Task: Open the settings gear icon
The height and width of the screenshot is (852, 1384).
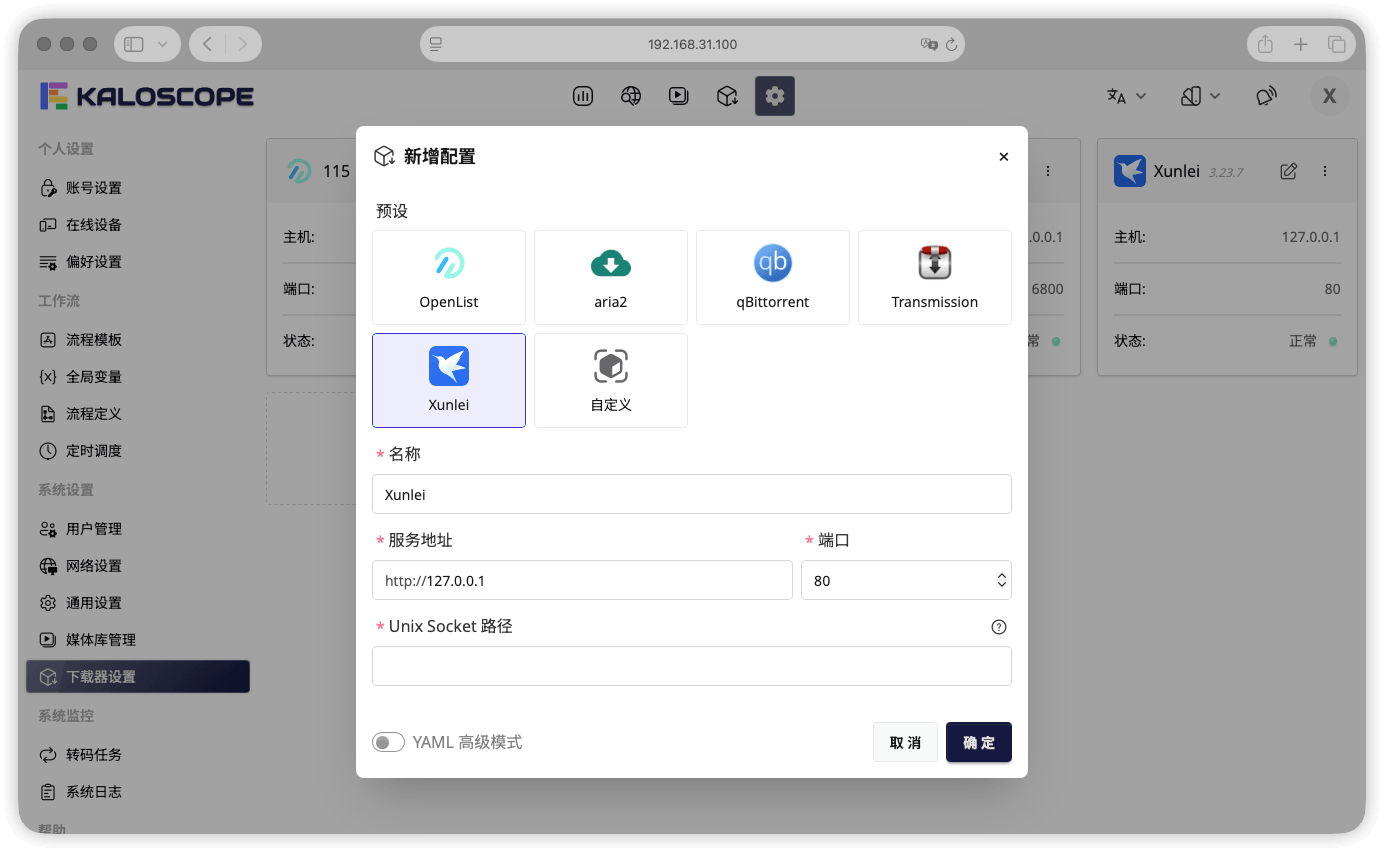Action: coord(775,96)
